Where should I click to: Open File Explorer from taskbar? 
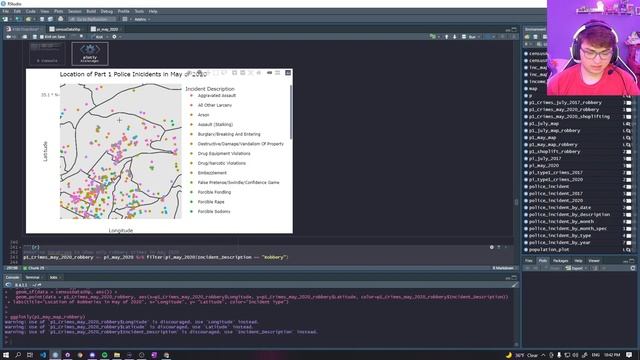point(117,355)
